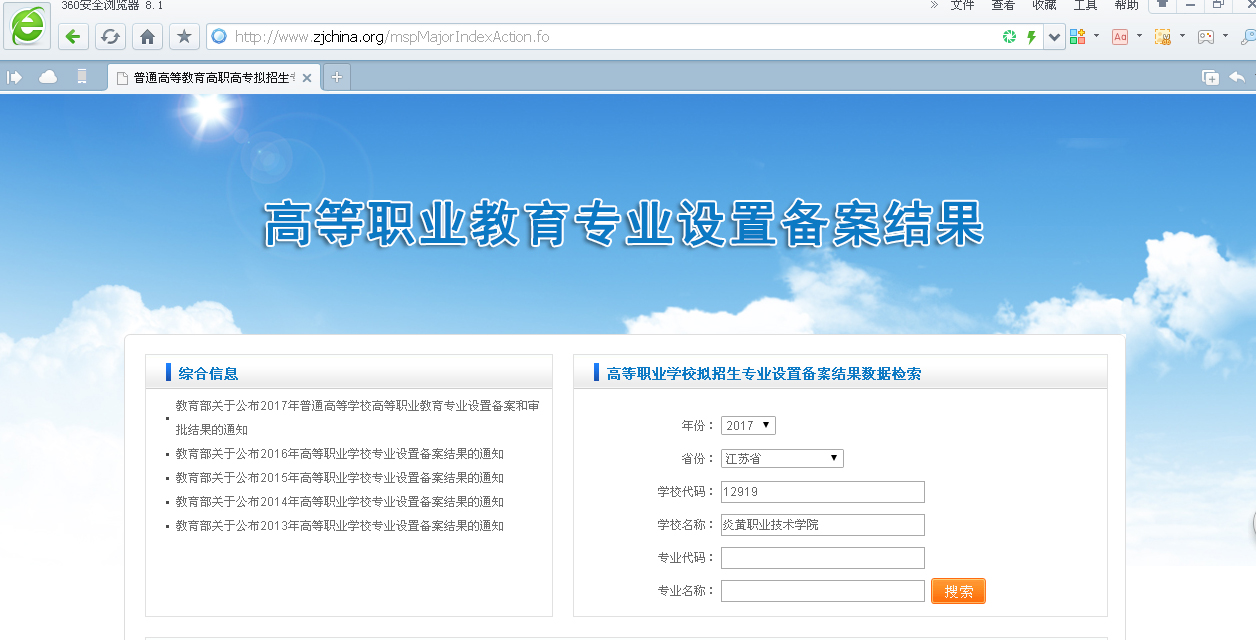Image resolution: width=1256 pixels, height=640 pixels.
Task: Reload the page with the refresh icon
Action: 110,37
